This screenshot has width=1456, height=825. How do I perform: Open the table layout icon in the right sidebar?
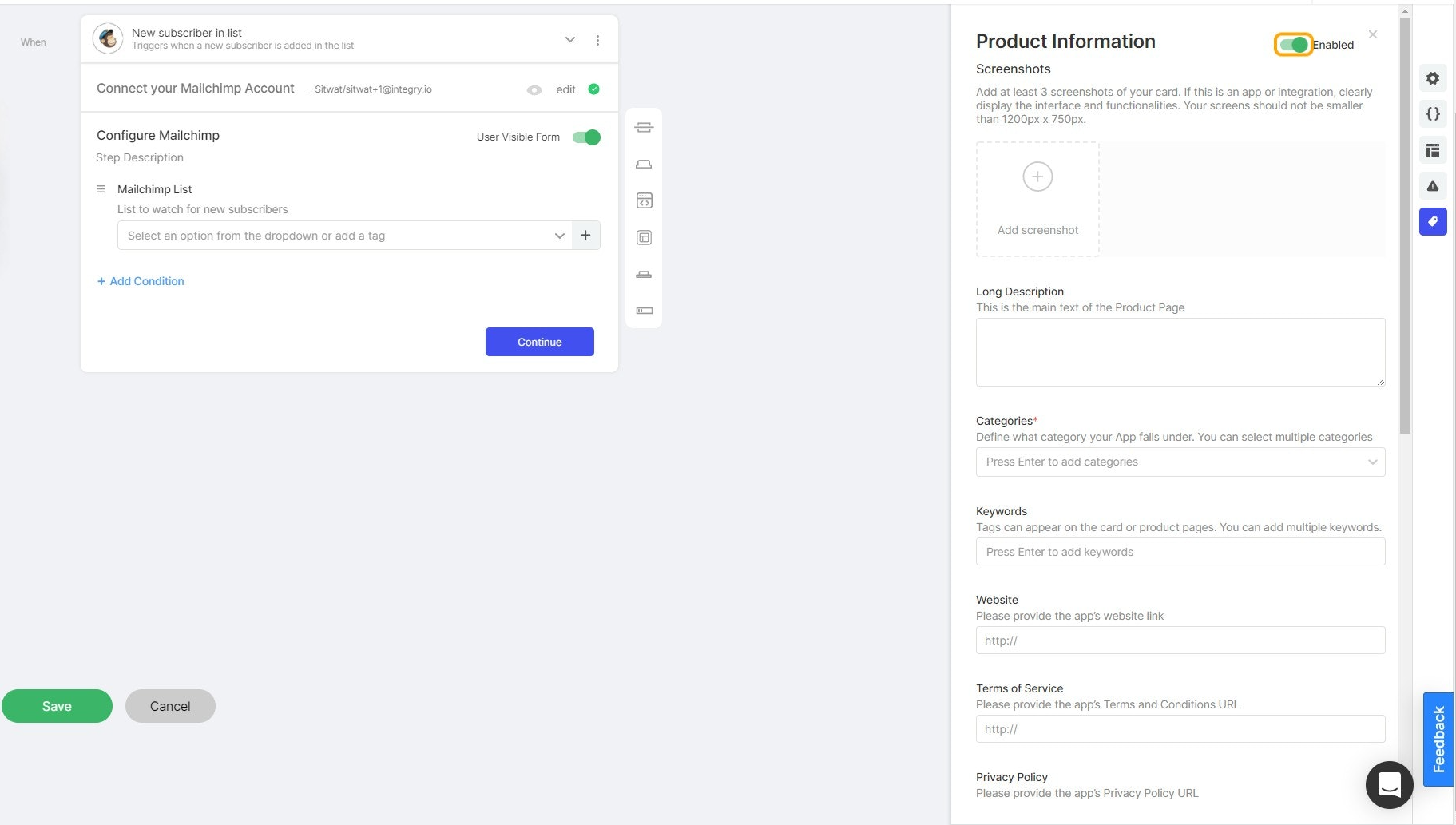pyautogui.click(x=1433, y=150)
